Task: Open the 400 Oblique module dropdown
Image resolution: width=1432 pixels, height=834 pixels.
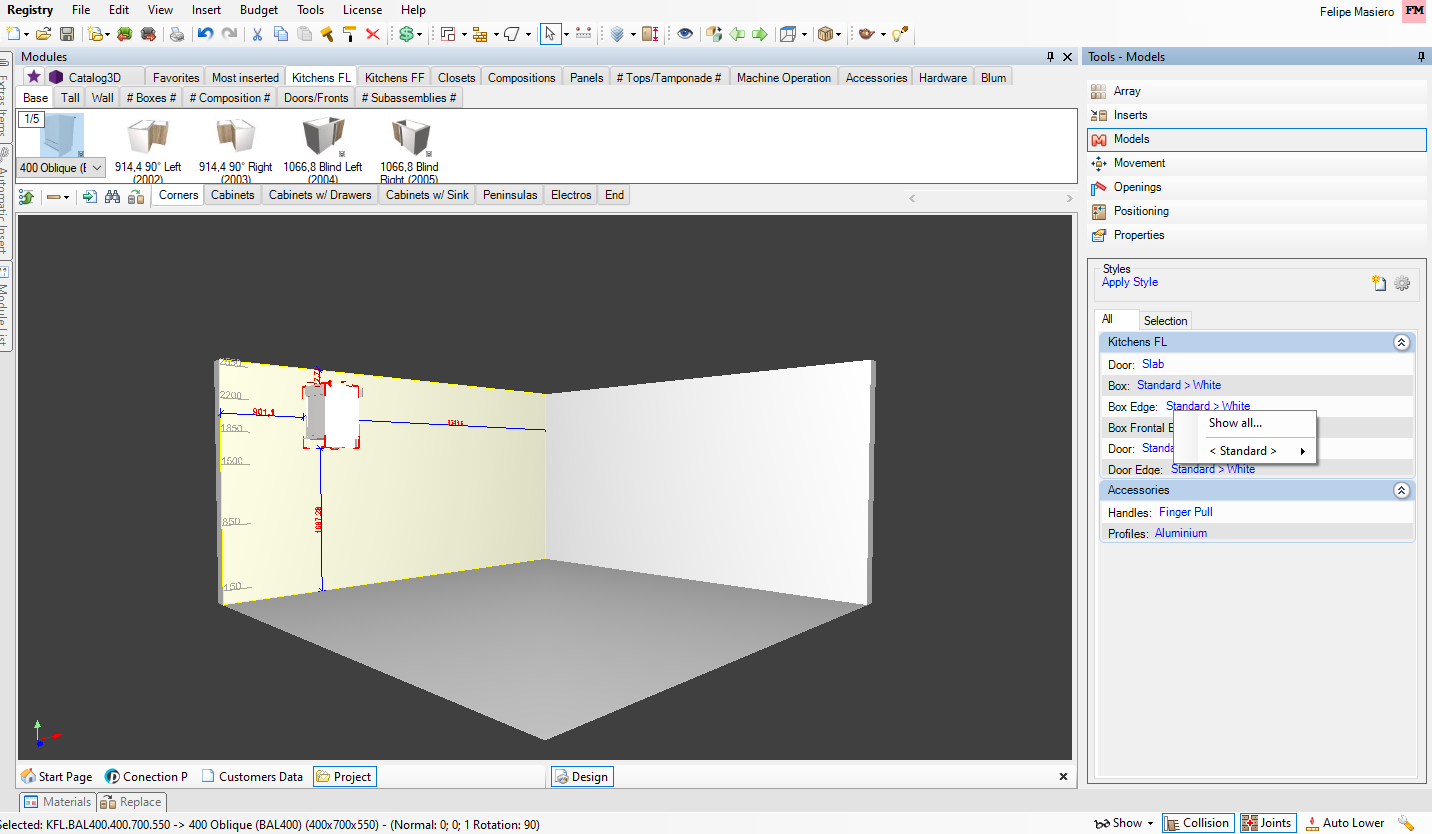Action: 97,168
